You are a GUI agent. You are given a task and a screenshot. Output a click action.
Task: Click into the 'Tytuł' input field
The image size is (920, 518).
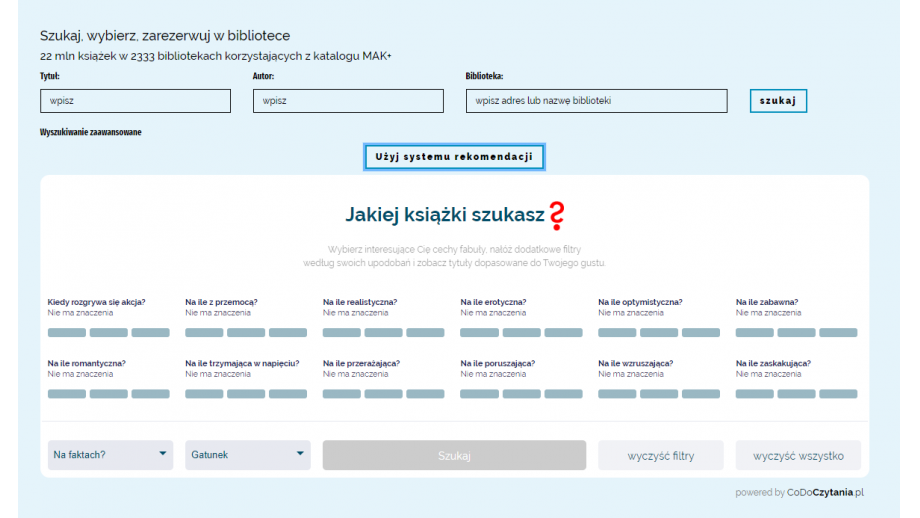click(135, 101)
